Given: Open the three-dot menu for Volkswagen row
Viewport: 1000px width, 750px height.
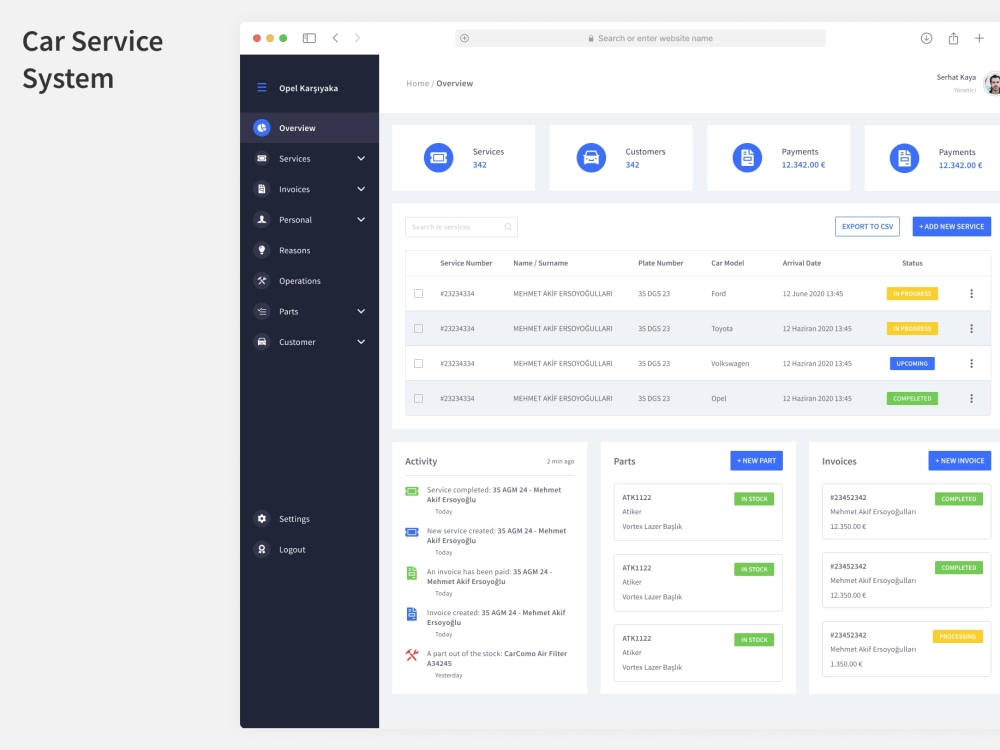Looking at the screenshot, I should click(x=971, y=364).
